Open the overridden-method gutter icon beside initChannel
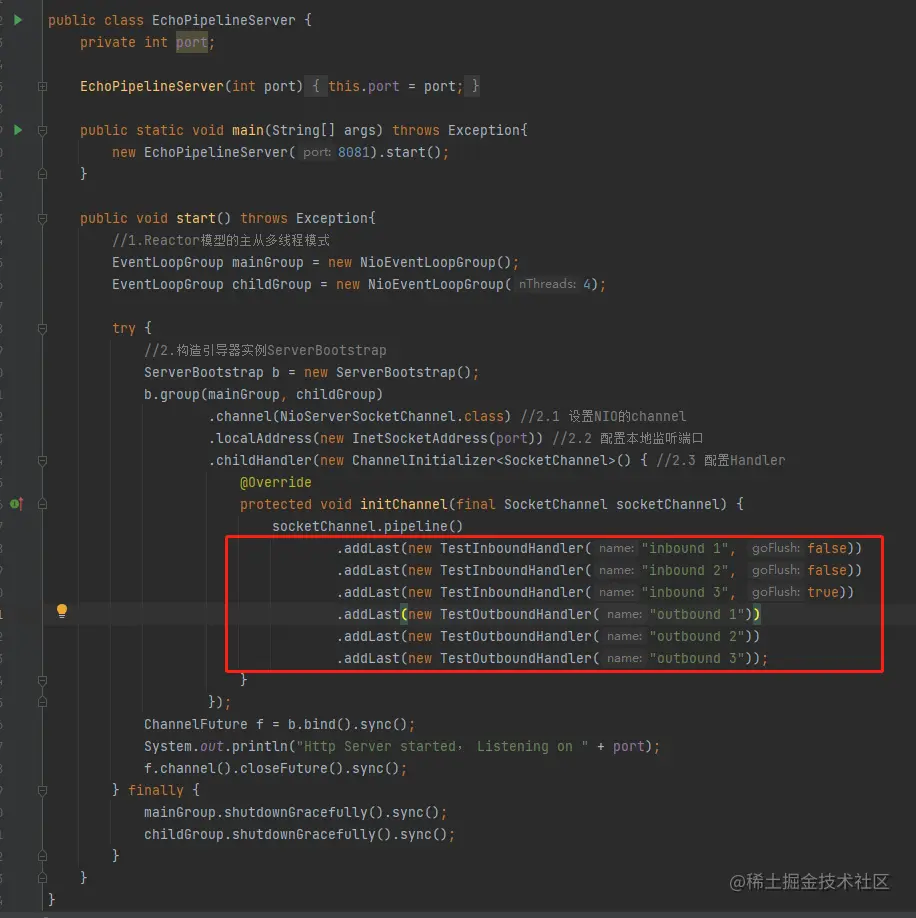This screenshot has width=916, height=918. (16, 503)
